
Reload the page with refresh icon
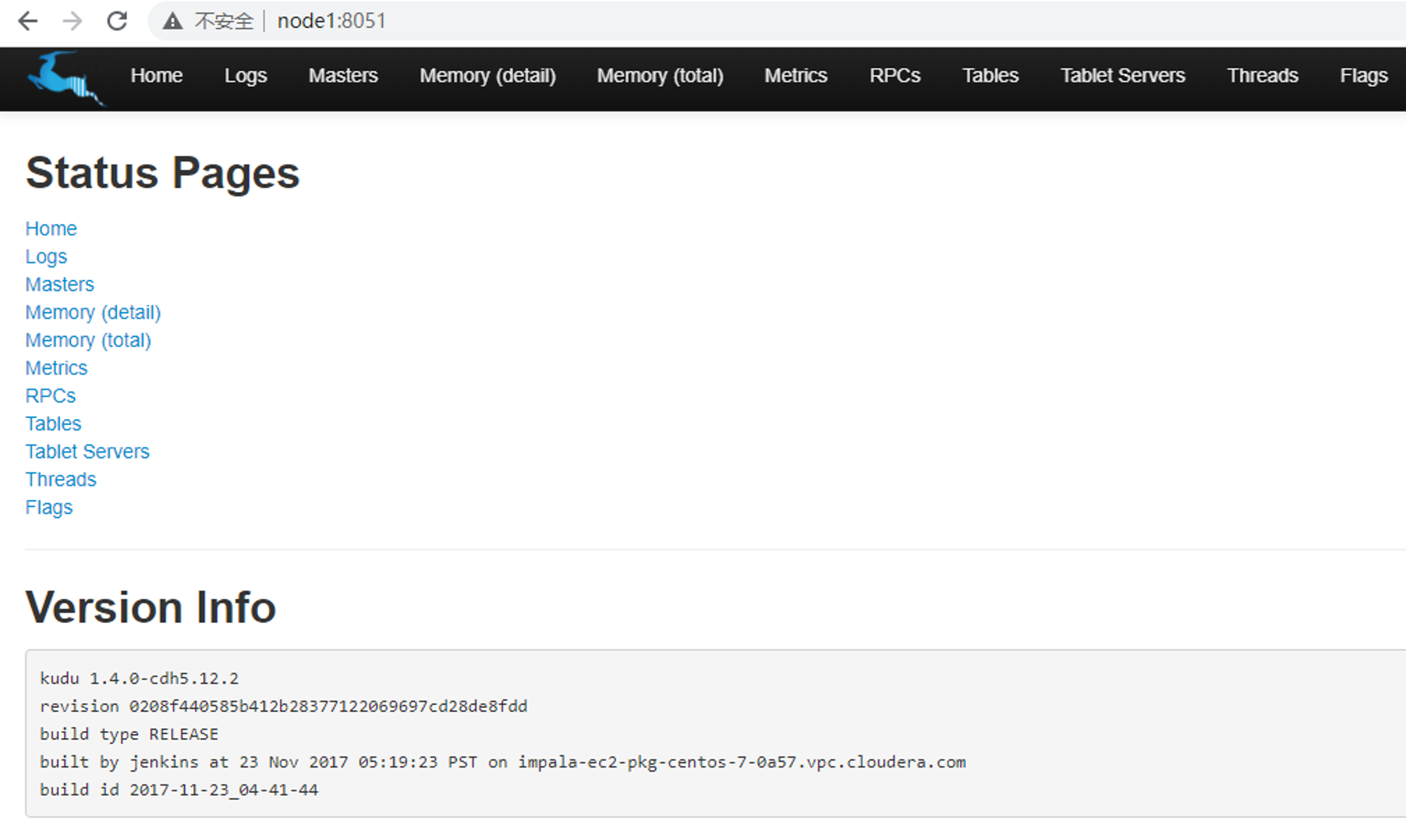(117, 21)
